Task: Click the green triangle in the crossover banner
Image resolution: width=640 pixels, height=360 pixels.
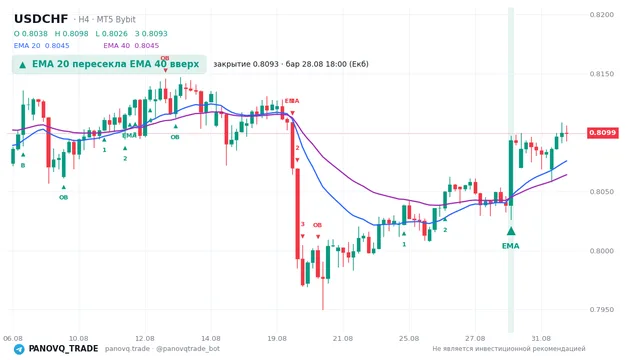Action: (x=22, y=64)
